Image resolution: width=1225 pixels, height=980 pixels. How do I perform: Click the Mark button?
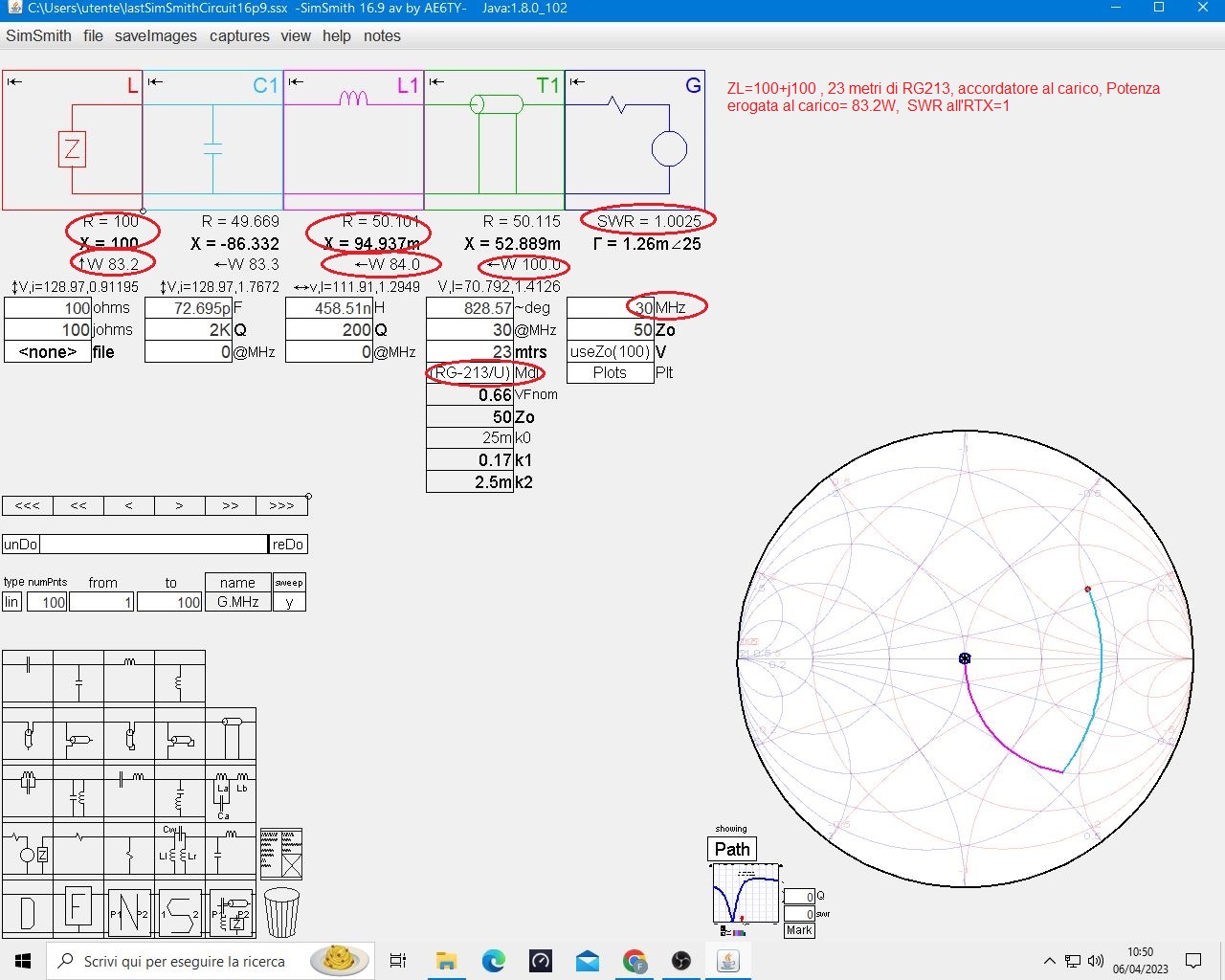tap(799, 930)
